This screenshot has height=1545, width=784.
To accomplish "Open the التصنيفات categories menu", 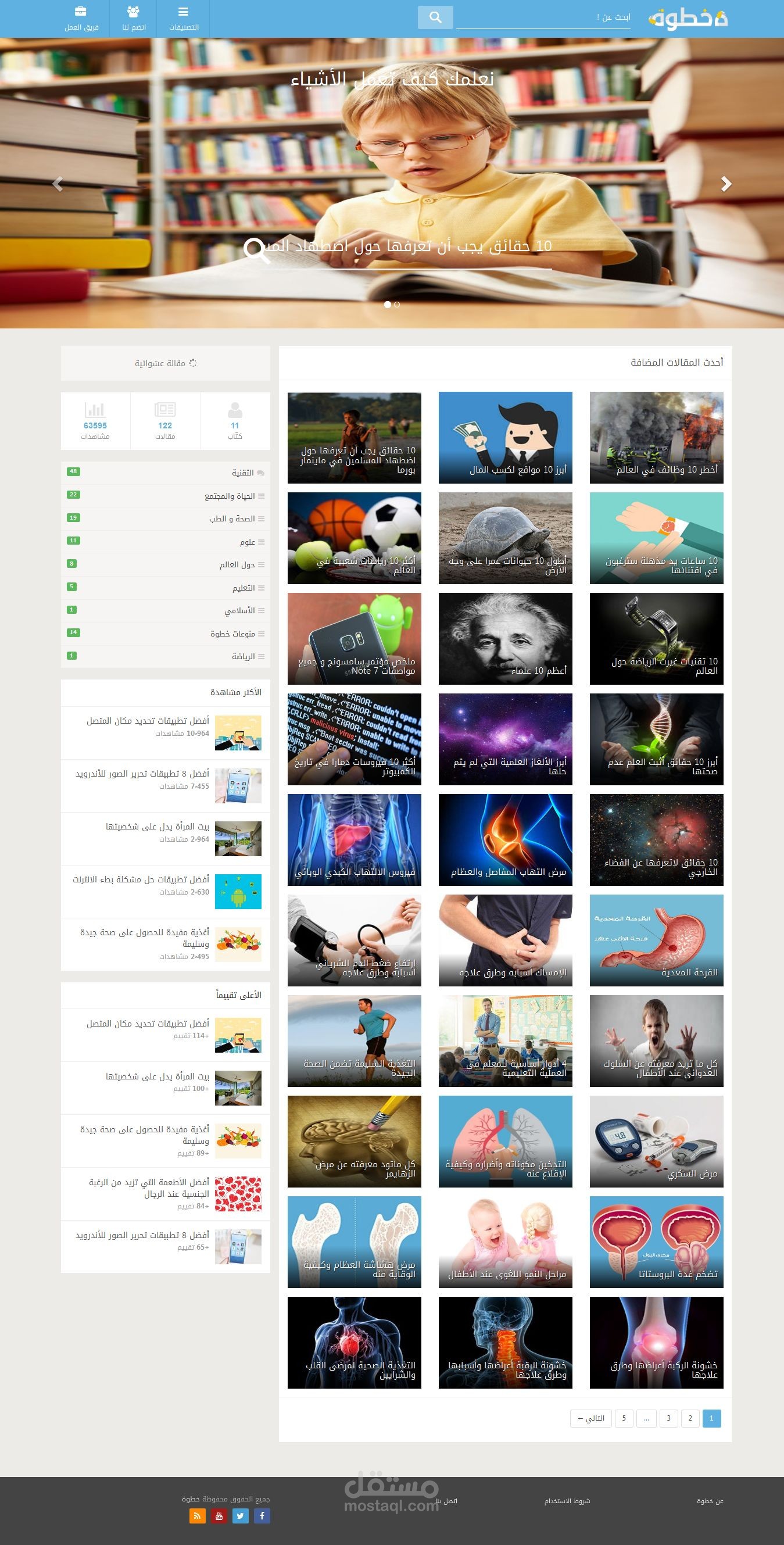I will point(184,19).
